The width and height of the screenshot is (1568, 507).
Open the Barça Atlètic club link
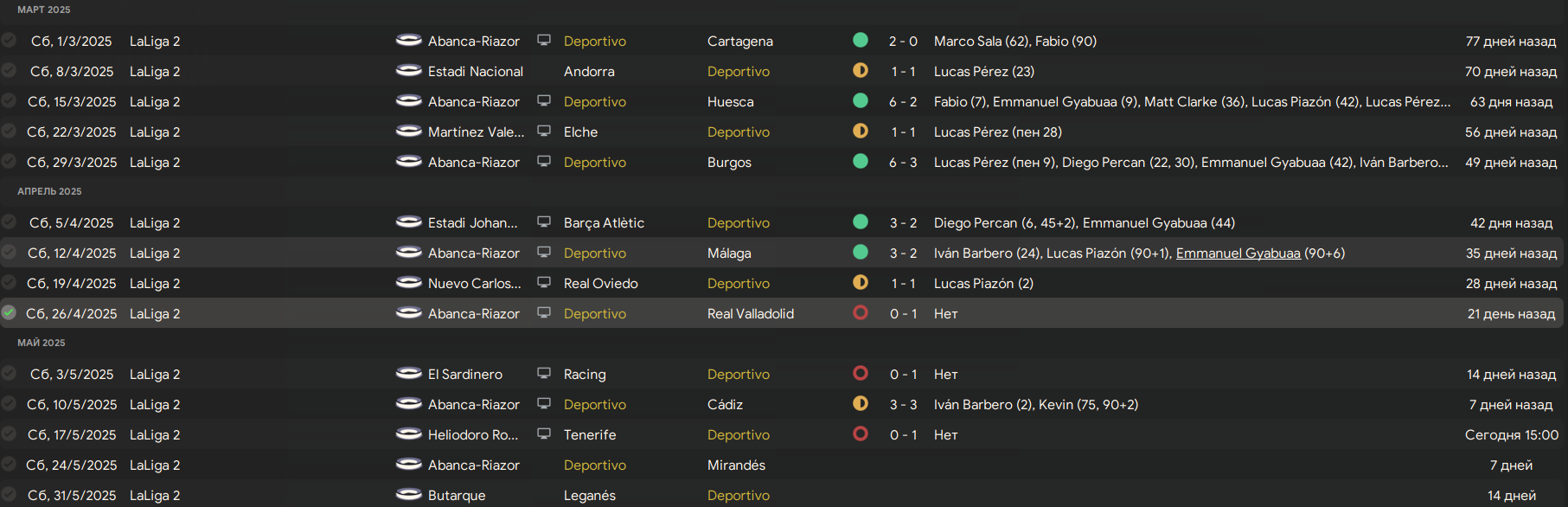click(x=604, y=222)
